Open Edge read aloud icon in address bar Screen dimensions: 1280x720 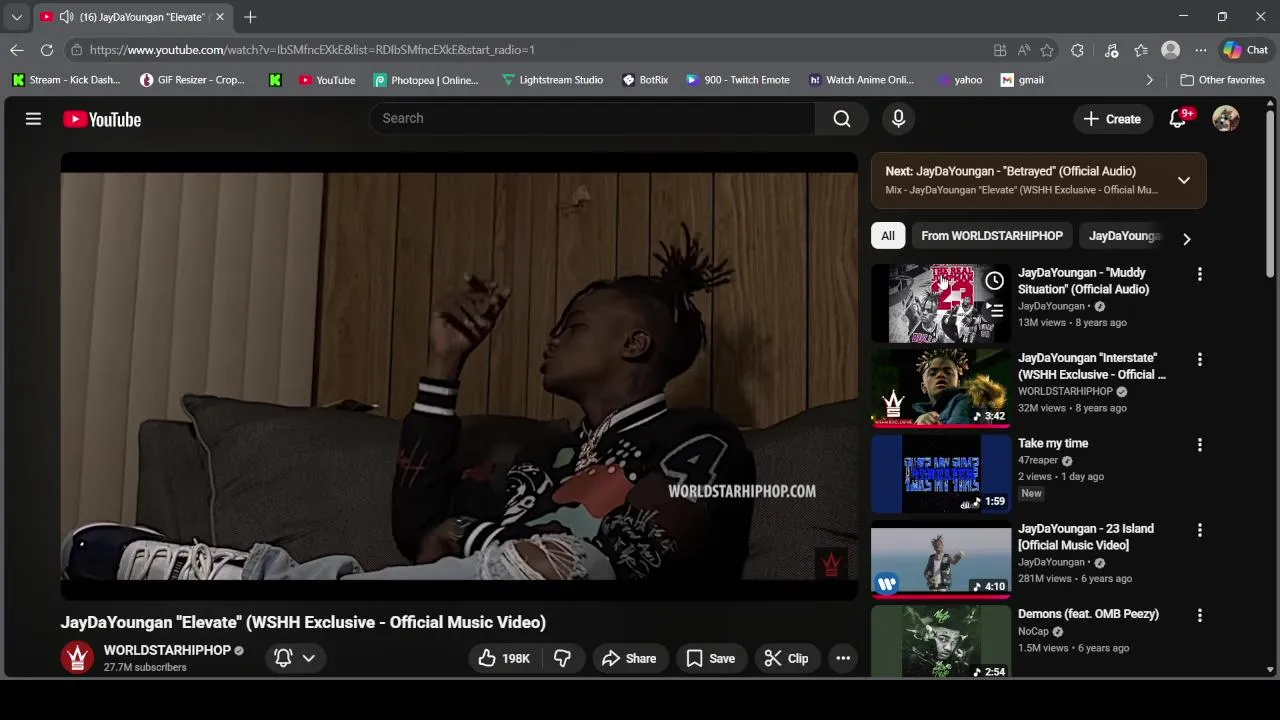(x=1024, y=50)
